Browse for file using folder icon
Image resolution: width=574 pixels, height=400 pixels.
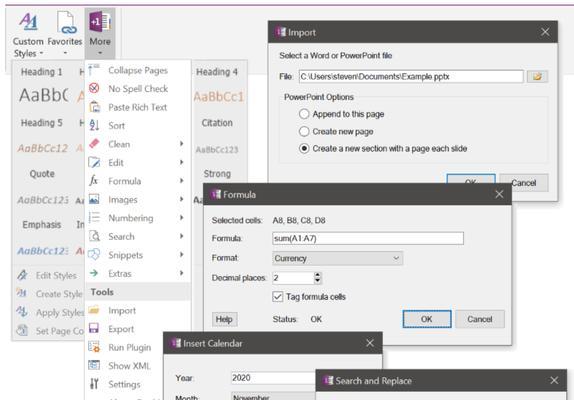(537, 76)
